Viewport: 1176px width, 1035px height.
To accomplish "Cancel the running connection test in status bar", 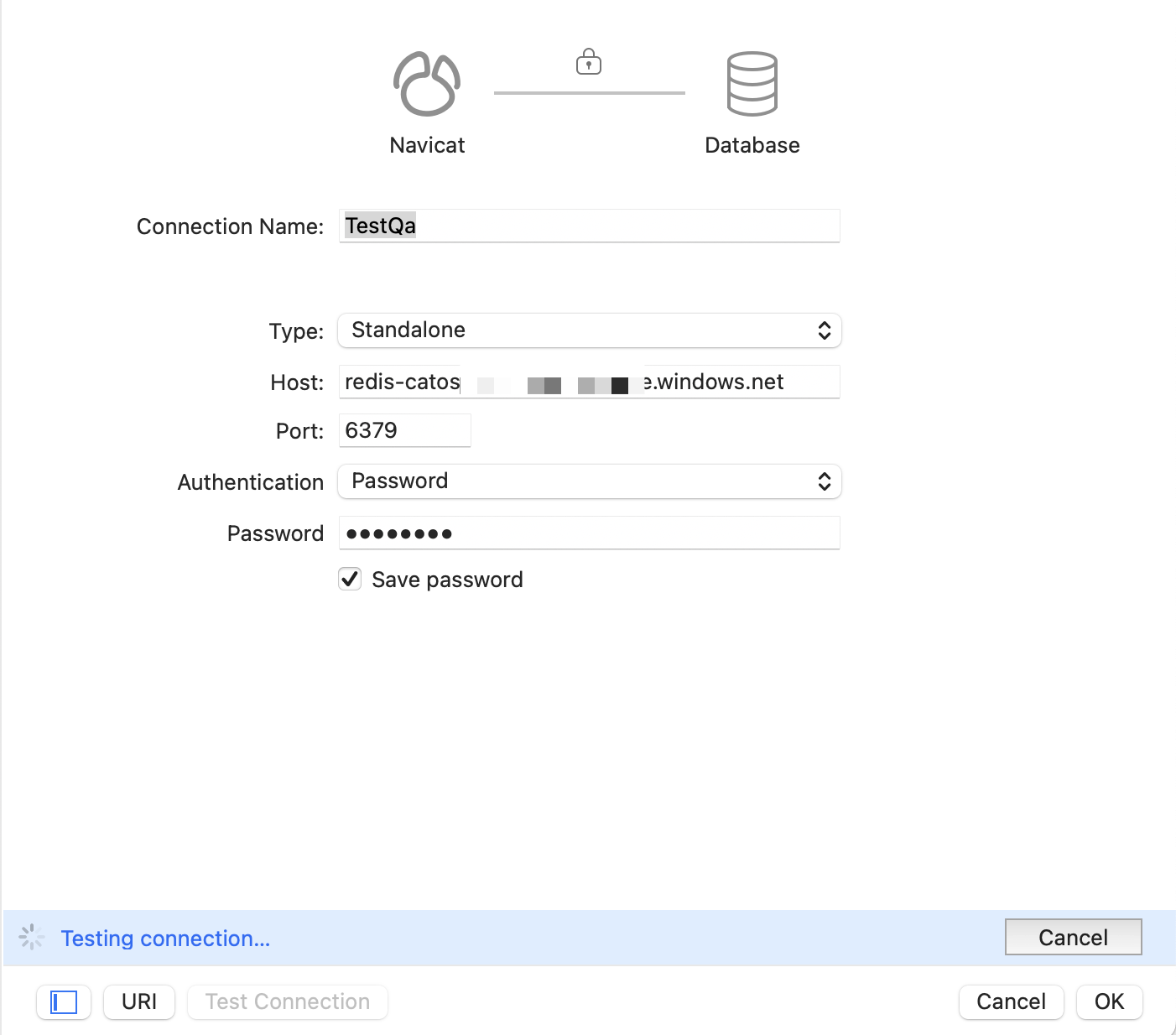I will [x=1073, y=937].
